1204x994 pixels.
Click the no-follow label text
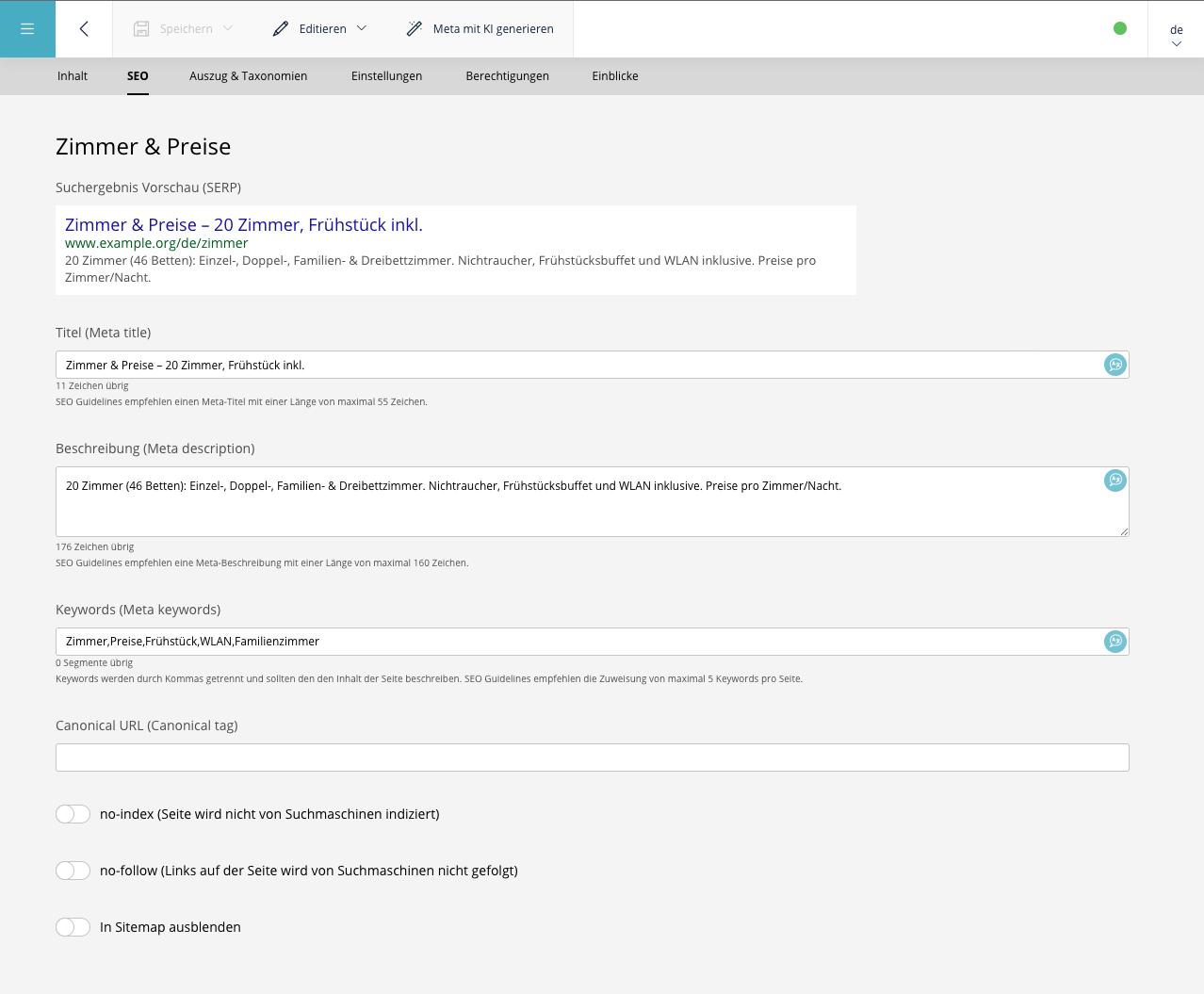point(309,871)
